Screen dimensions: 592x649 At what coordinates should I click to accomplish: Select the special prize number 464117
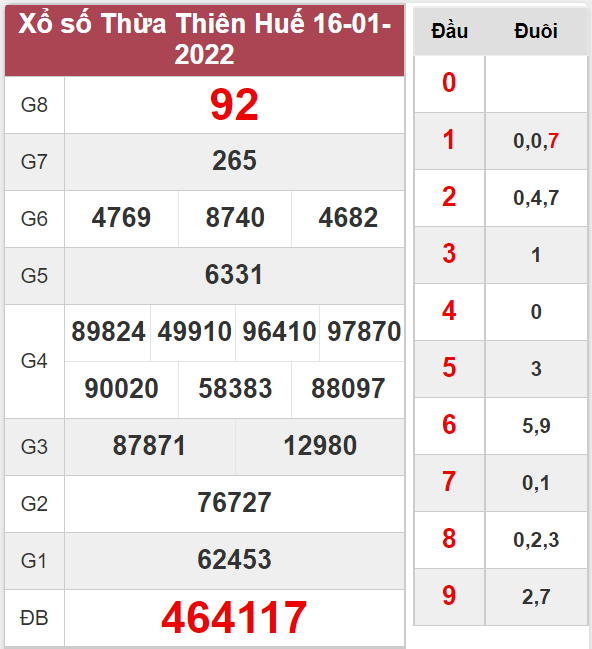tap(234, 618)
